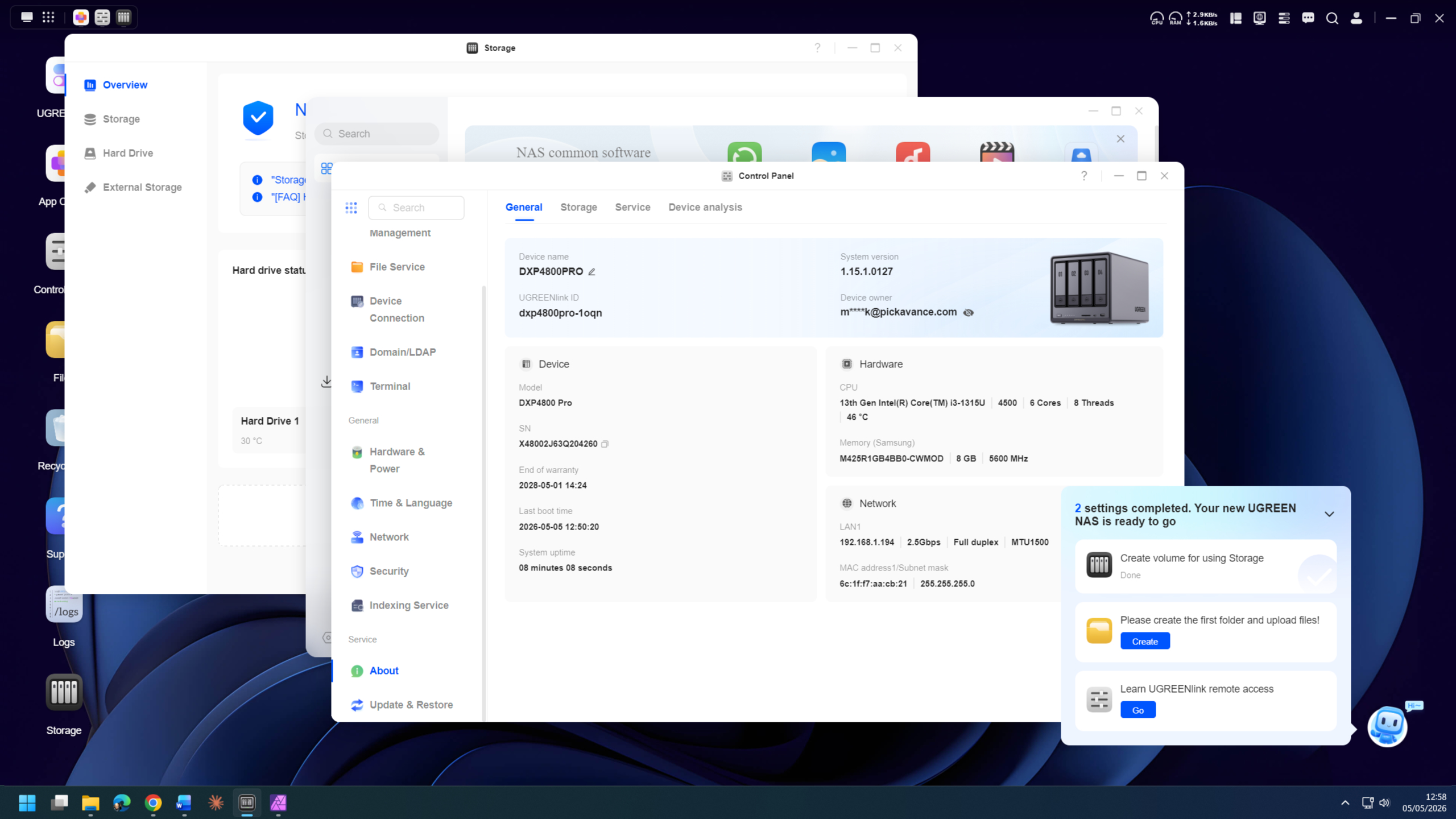1456x819 pixels.
Task: Switch to Control Panel via its top dock icon
Action: point(102,18)
